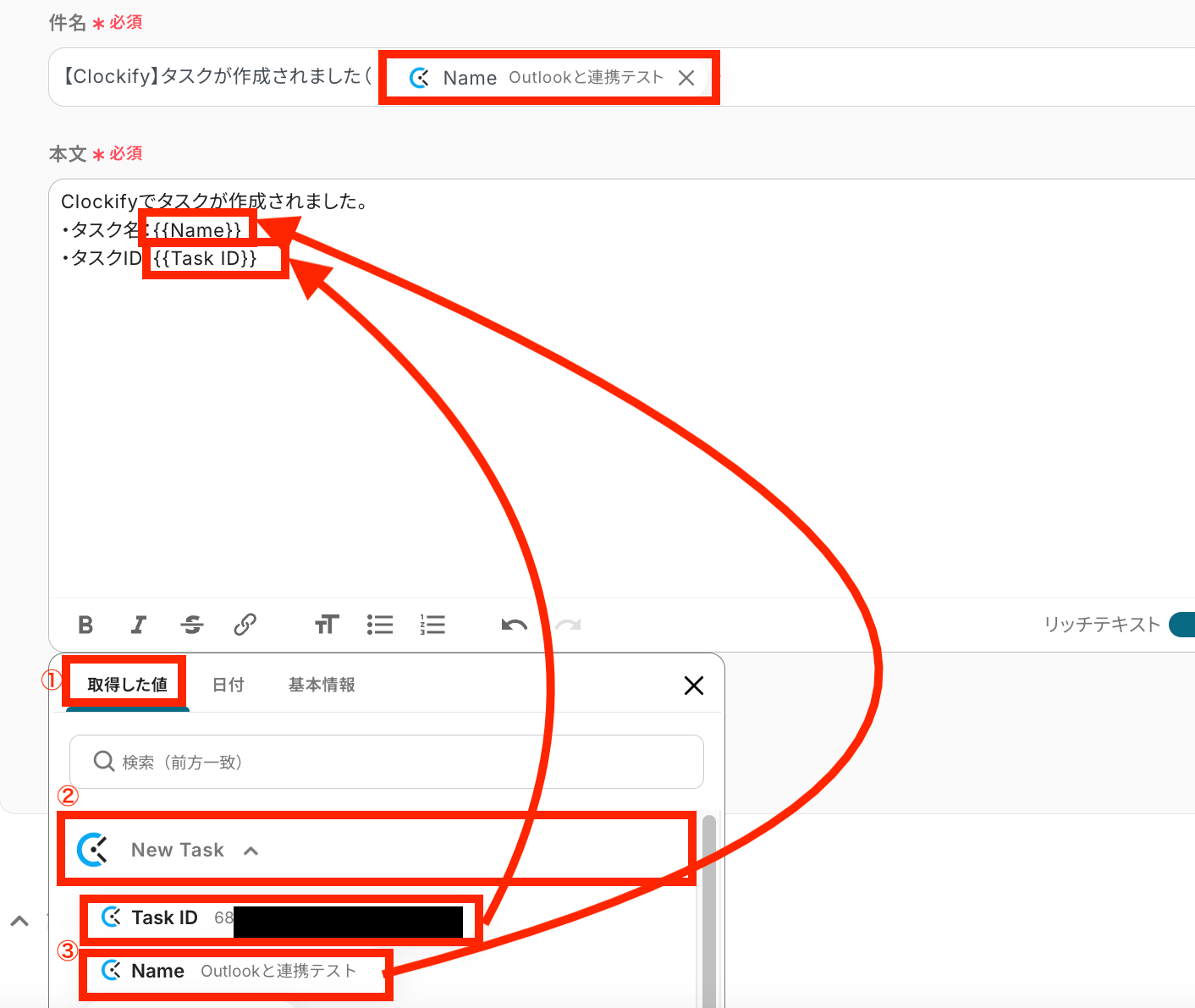The width and height of the screenshot is (1195, 1008).
Task: Apply strikethrough formatting
Action: coord(192,625)
